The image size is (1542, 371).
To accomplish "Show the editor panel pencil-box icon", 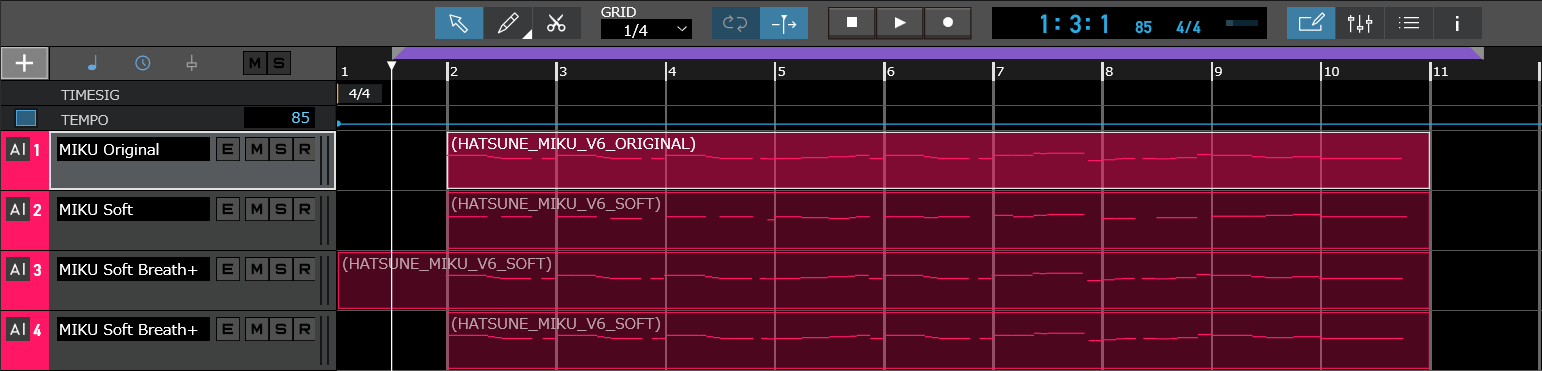I will click(1310, 22).
